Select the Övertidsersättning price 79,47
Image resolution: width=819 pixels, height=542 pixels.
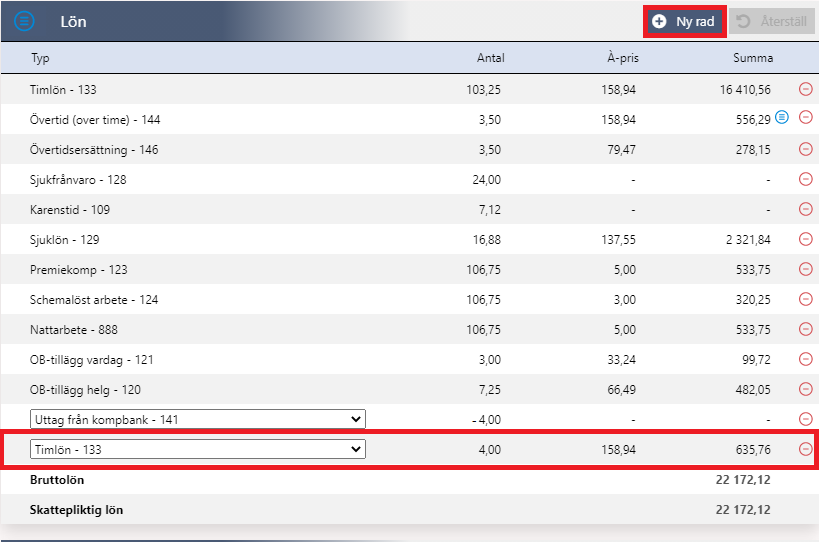point(622,150)
